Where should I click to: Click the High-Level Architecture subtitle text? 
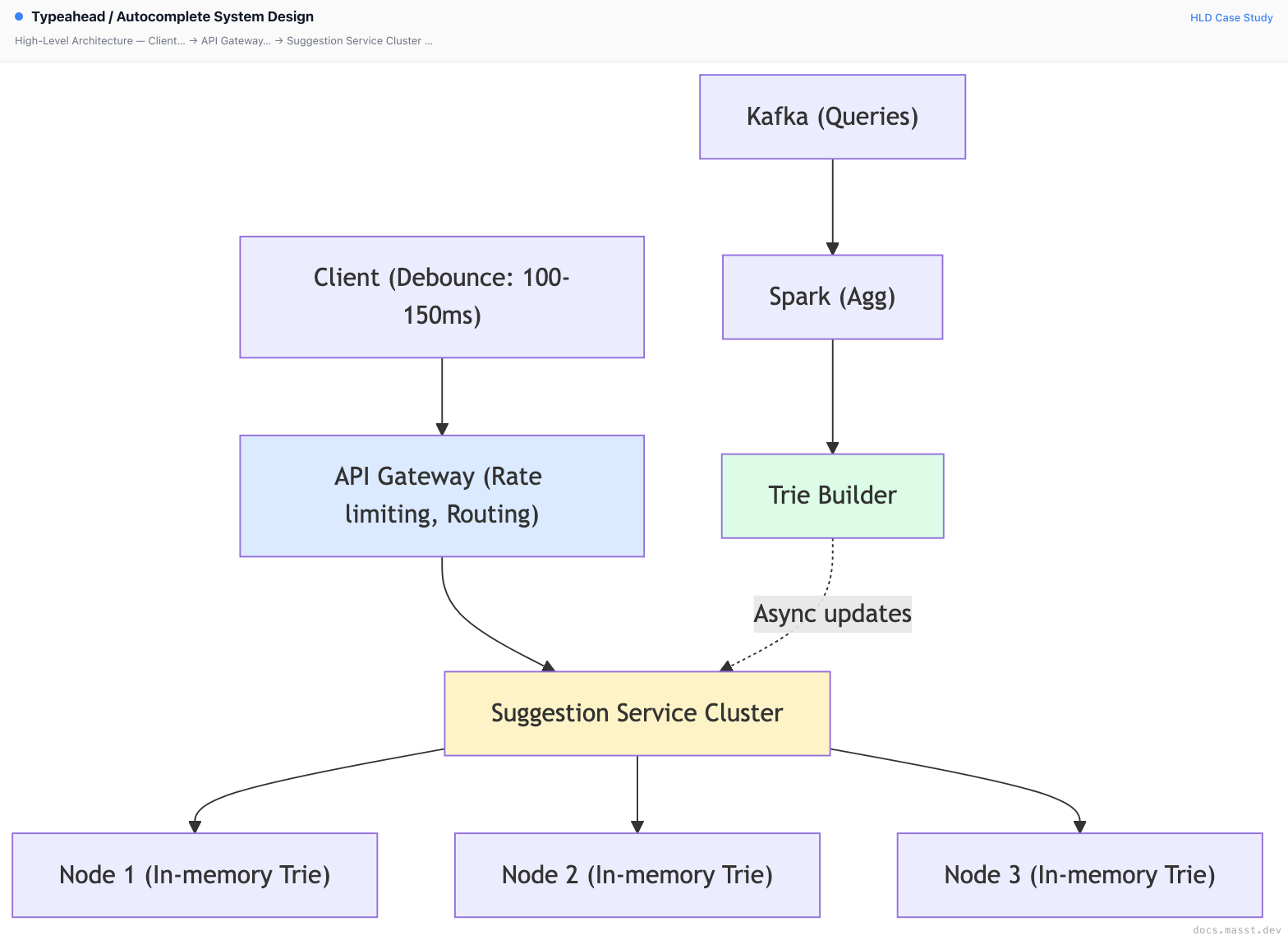pyautogui.click(x=223, y=40)
